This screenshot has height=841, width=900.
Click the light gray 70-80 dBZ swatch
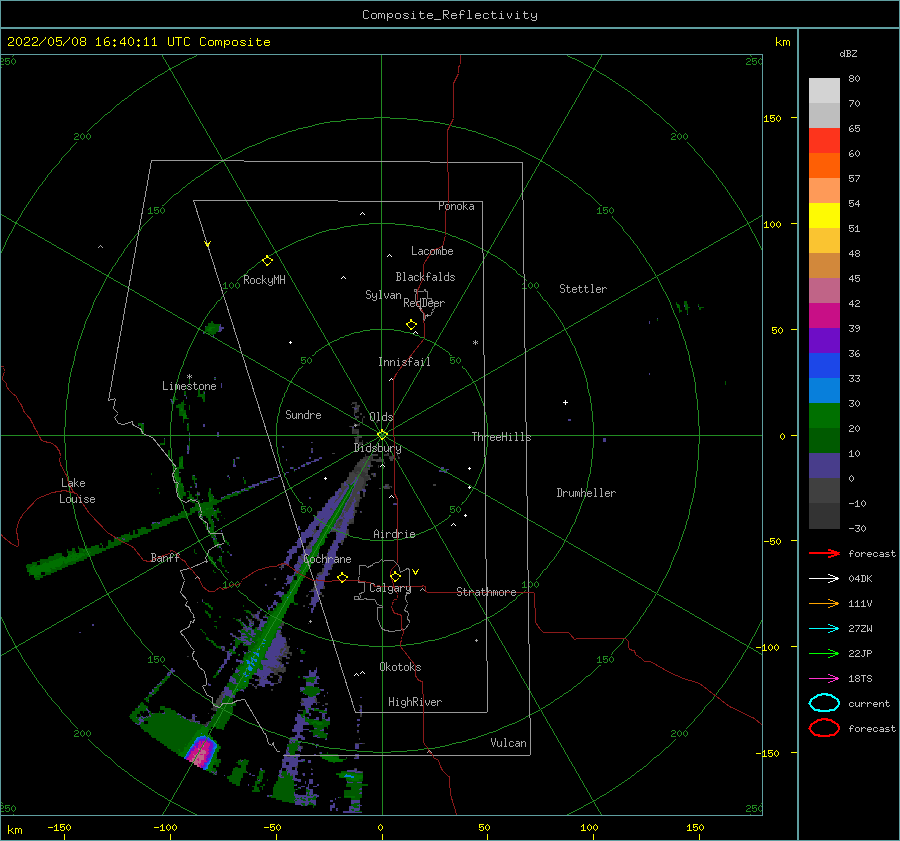pyautogui.click(x=824, y=91)
